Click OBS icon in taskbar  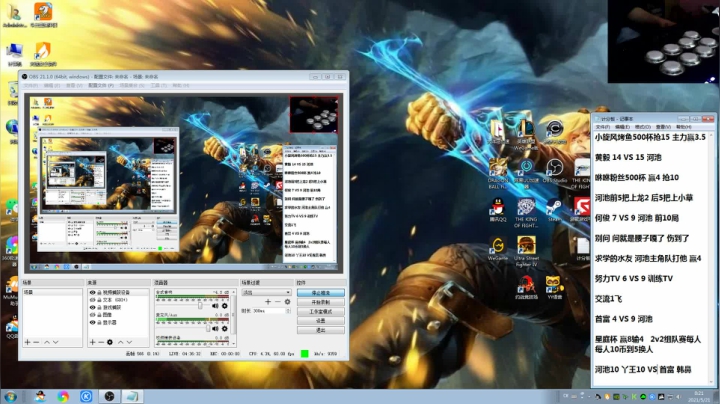109,396
